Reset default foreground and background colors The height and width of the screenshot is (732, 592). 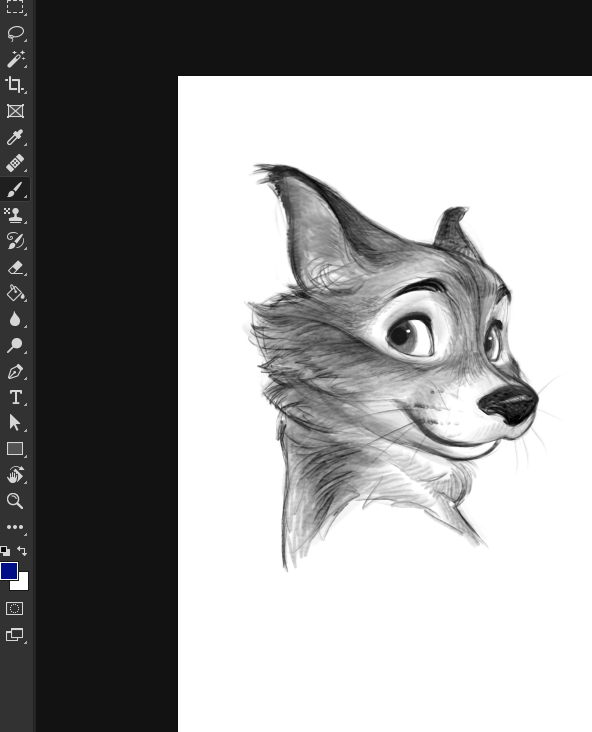coord(5,551)
